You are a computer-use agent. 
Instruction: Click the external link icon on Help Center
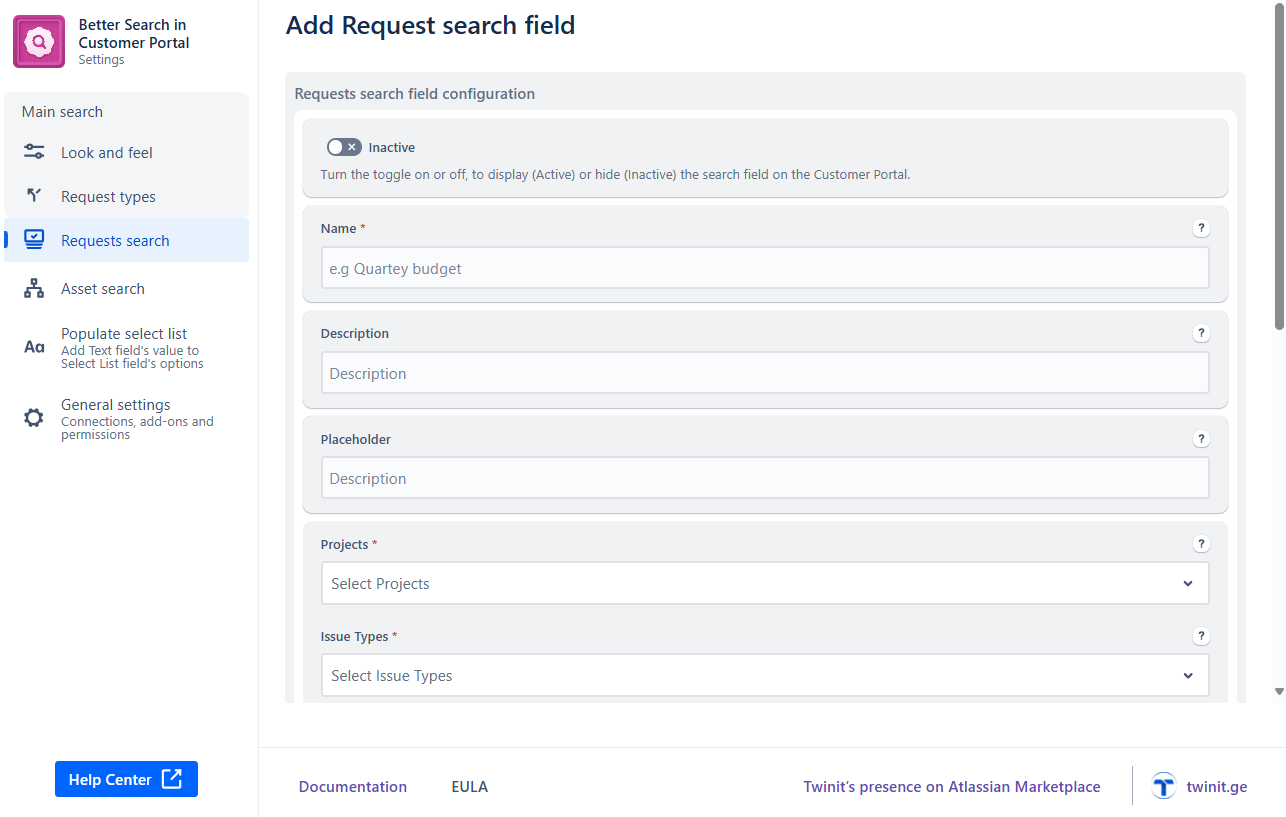click(x=172, y=779)
